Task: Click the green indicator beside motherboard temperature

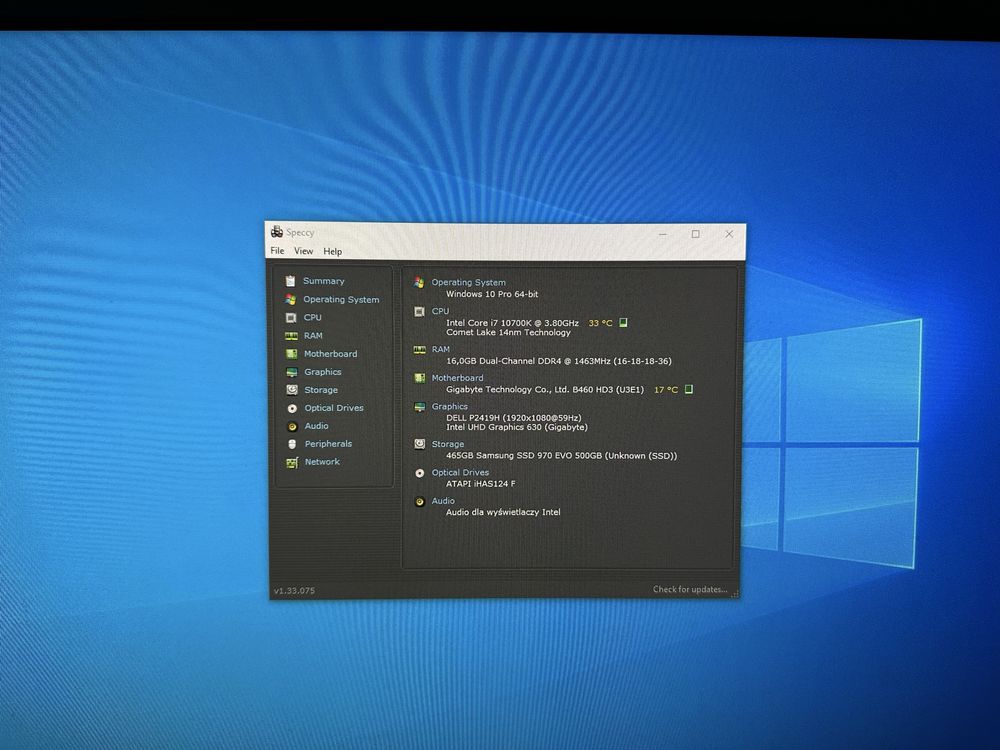Action: click(689, 389)
